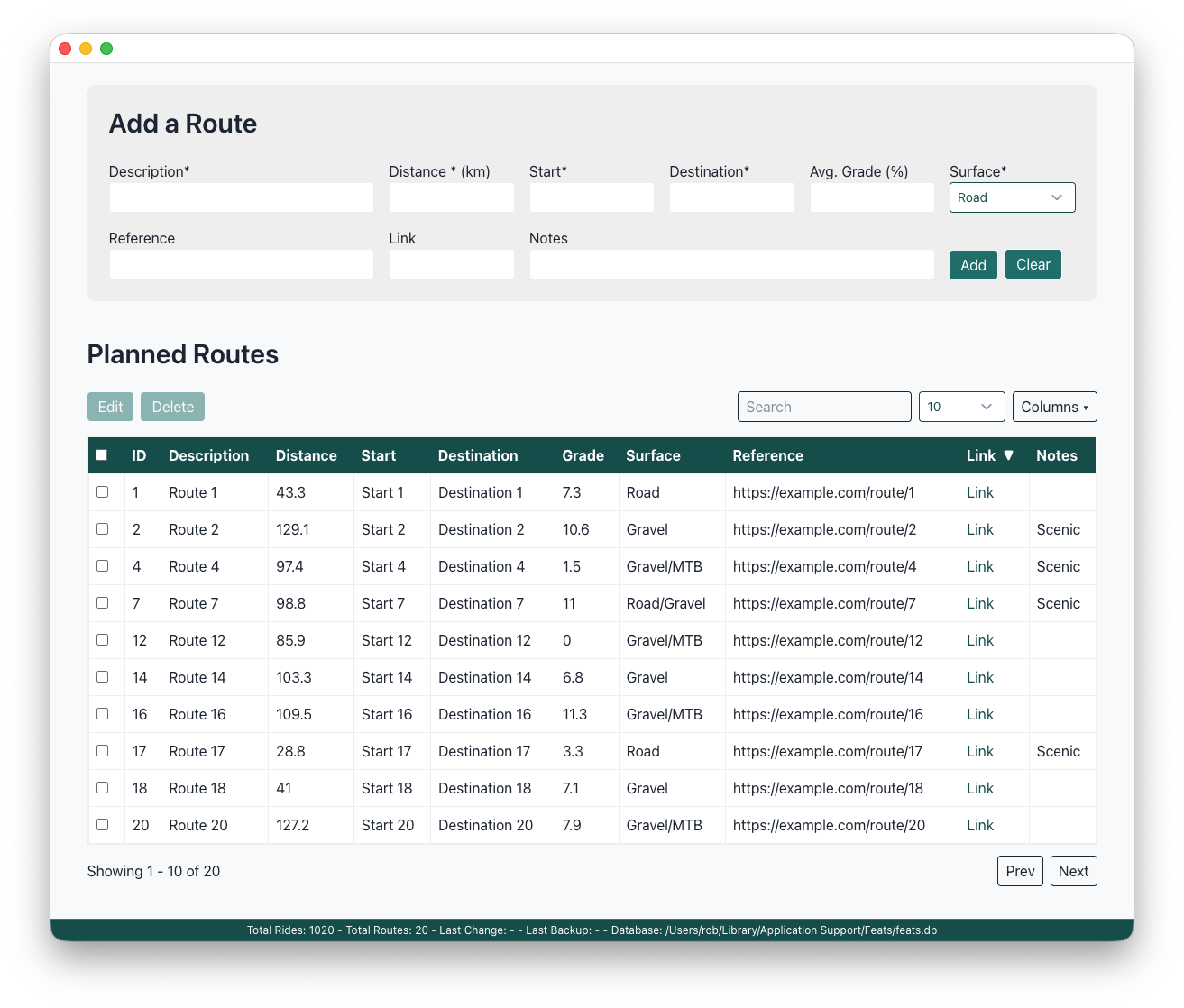Open the Link for Route 7
The height and width of the screenshot is (1008, 1184).
(980, 603)
